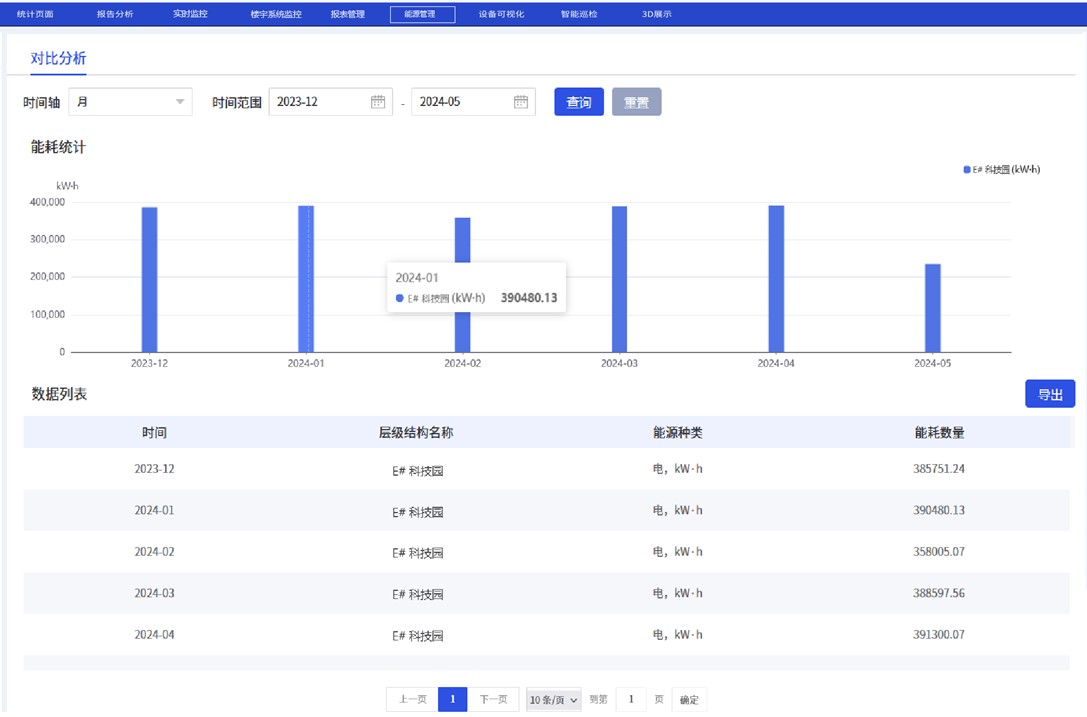Switch to 楼宇系统监控 menu
This screenshot has width=1087, height=717.
(276, 15)
